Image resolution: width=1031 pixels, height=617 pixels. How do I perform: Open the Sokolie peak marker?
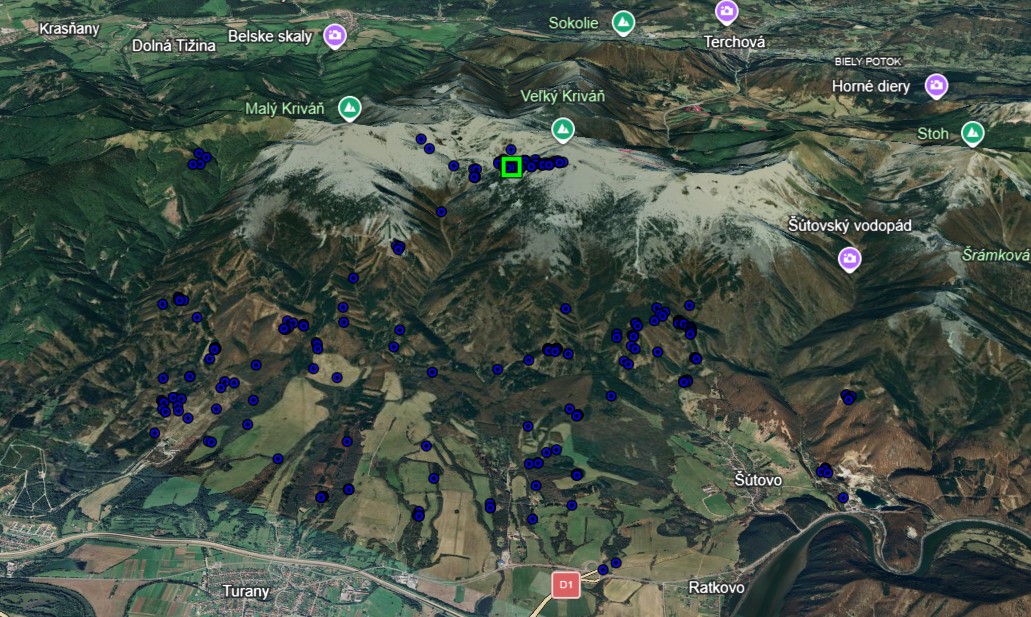(623, 24)
